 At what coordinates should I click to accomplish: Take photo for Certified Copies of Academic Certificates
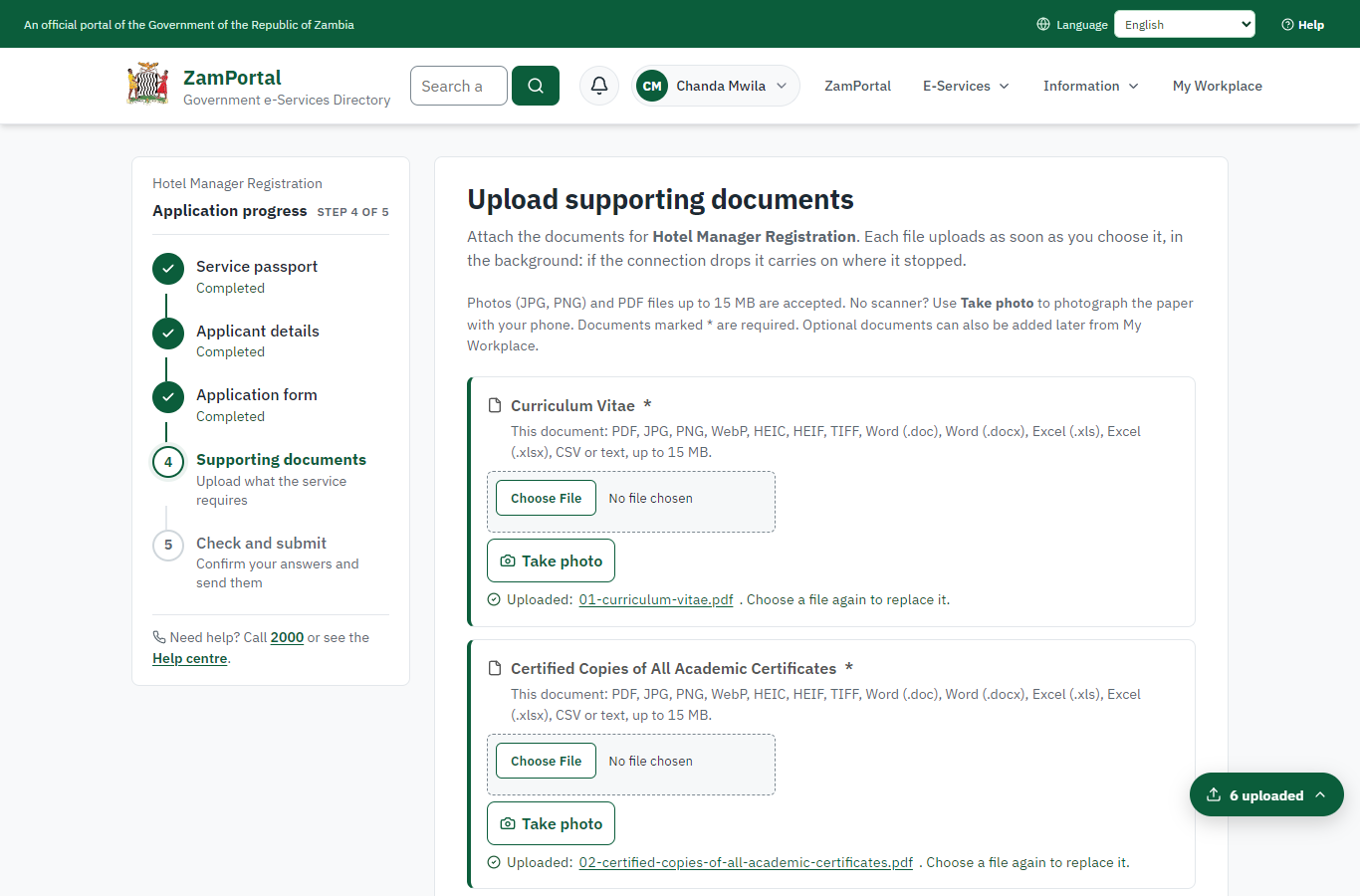pyautogui.click(x=551, y=823)
